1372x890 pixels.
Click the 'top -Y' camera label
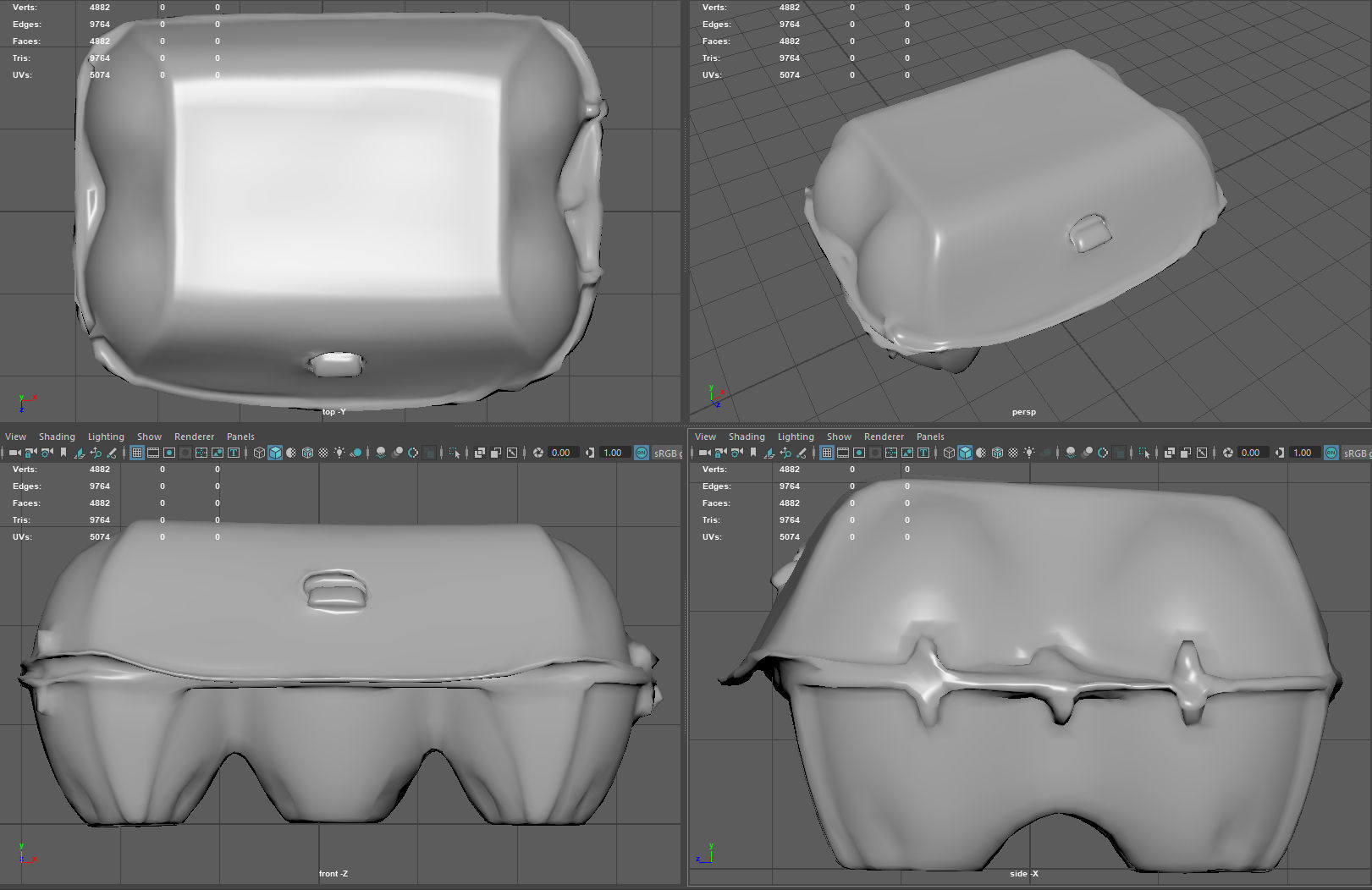coord(333,412)
